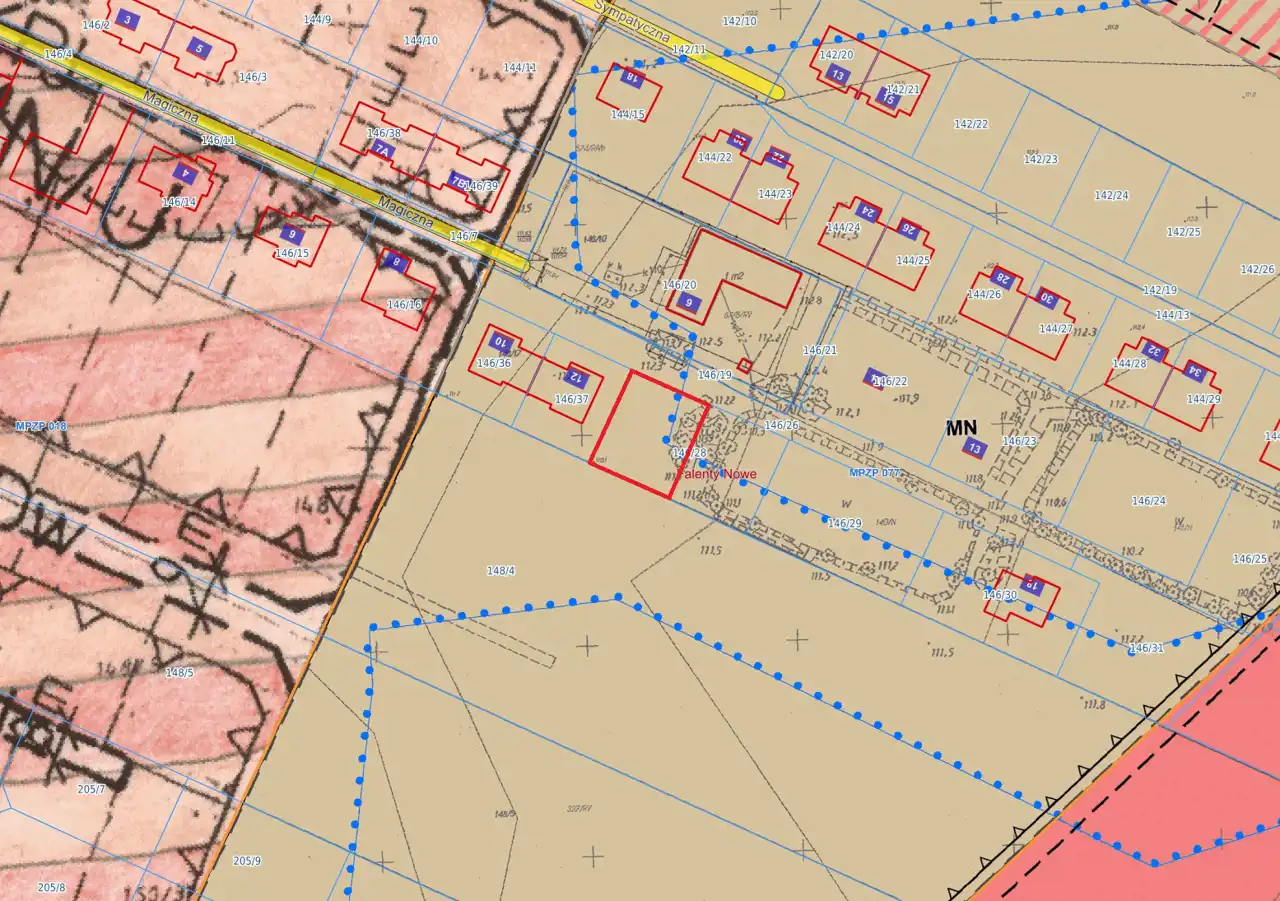Select house number marker 28

coord(1002,278)
